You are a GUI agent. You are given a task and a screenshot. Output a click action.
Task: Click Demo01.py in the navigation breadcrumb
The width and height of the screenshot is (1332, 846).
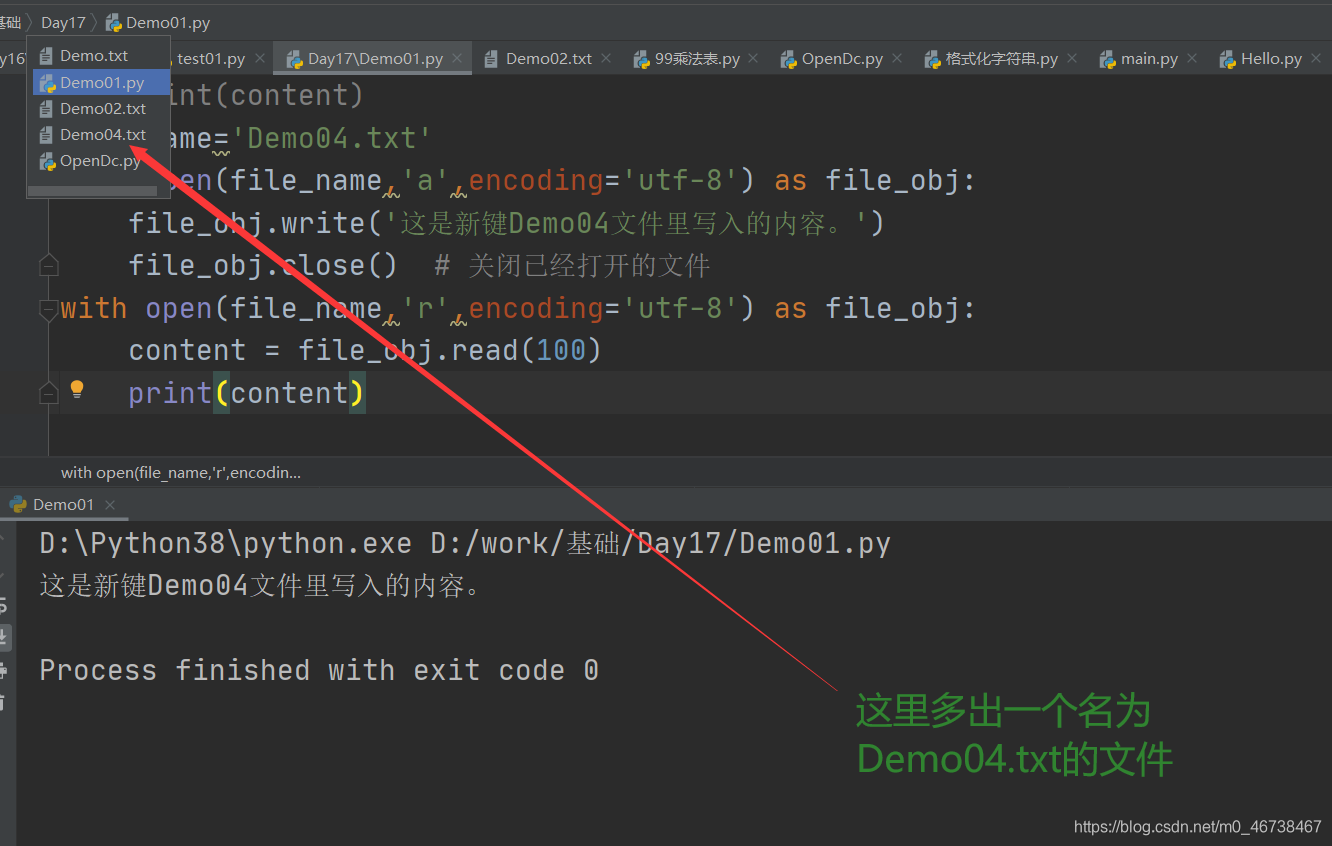pyautogui.click(x=158, y=22)
